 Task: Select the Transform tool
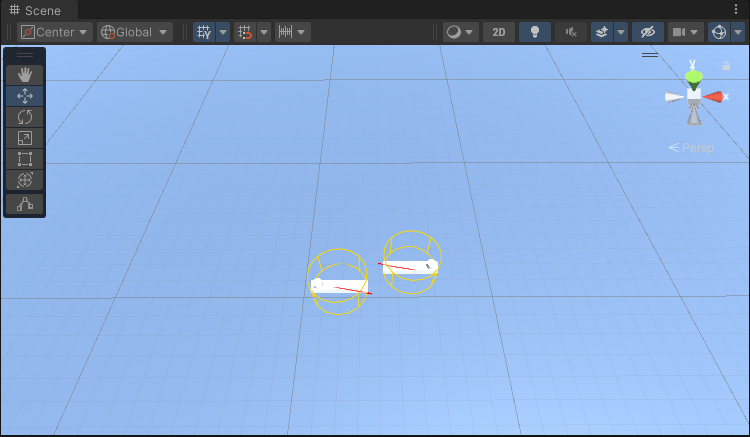(x=24, y=180)
